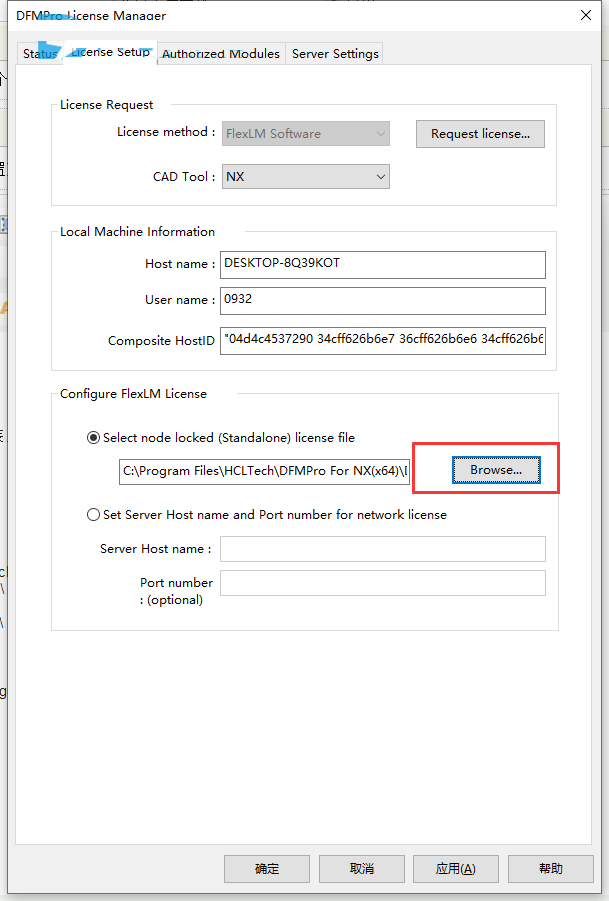
Task: Click the Request license... button
Action: pos(480,134)
